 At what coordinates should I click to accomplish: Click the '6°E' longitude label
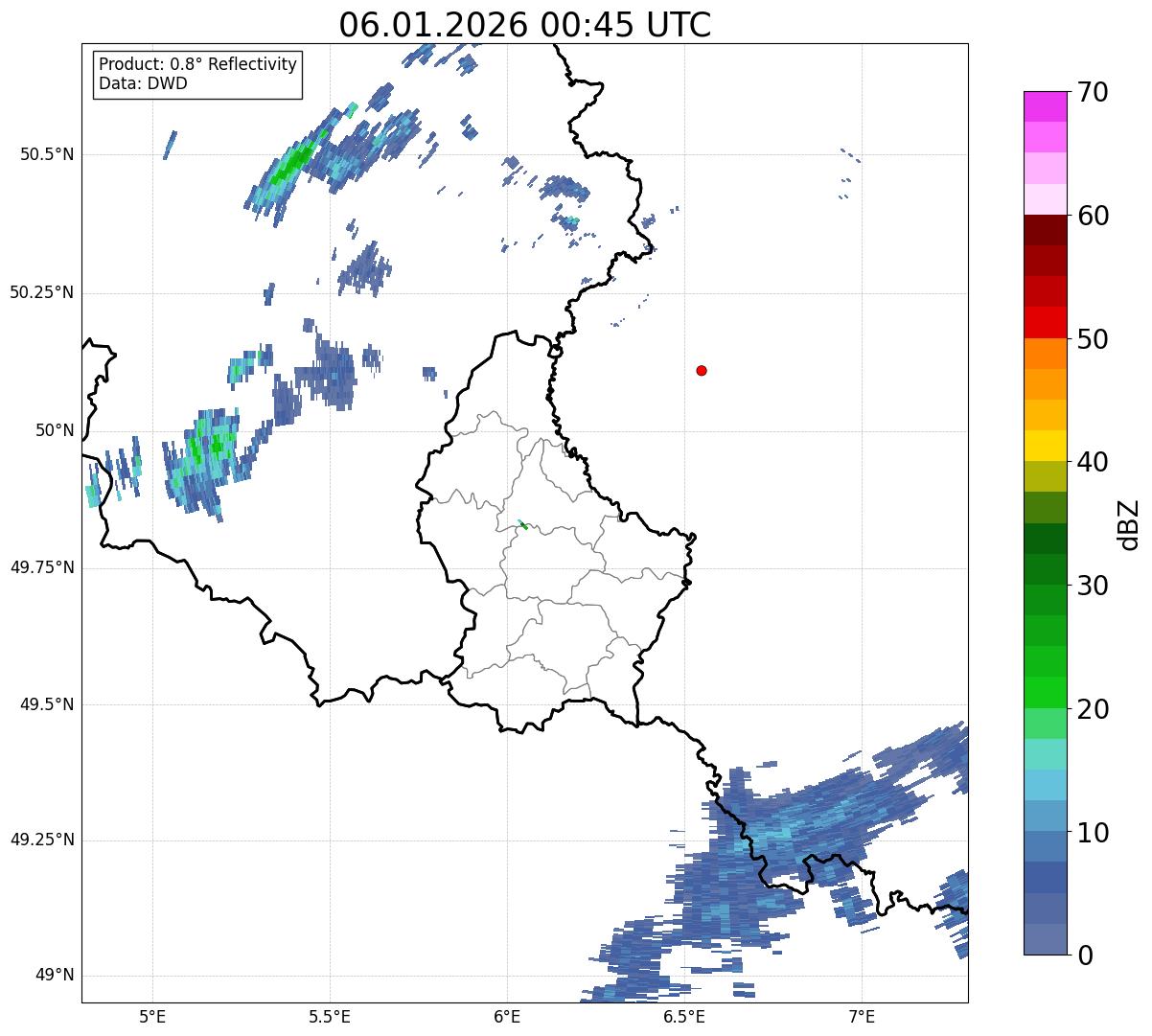coord(507,1016)
